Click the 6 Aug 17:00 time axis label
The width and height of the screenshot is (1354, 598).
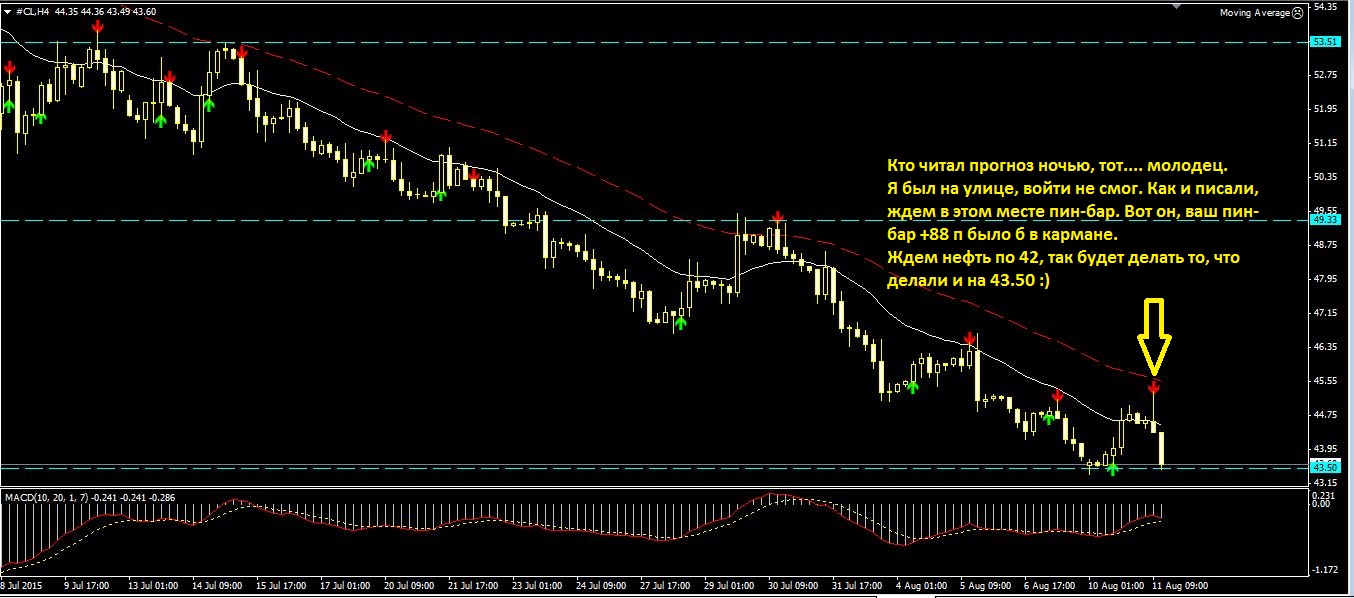(x=1048, y=584)
